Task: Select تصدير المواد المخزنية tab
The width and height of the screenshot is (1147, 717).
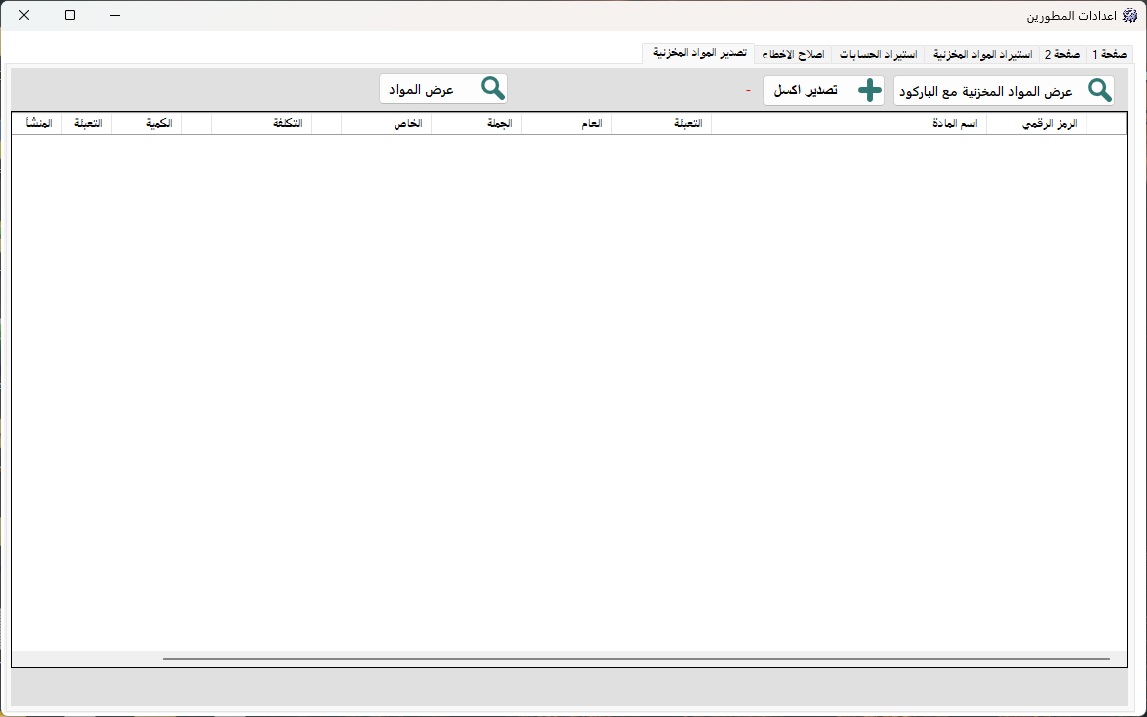Action: click(699, 53)
